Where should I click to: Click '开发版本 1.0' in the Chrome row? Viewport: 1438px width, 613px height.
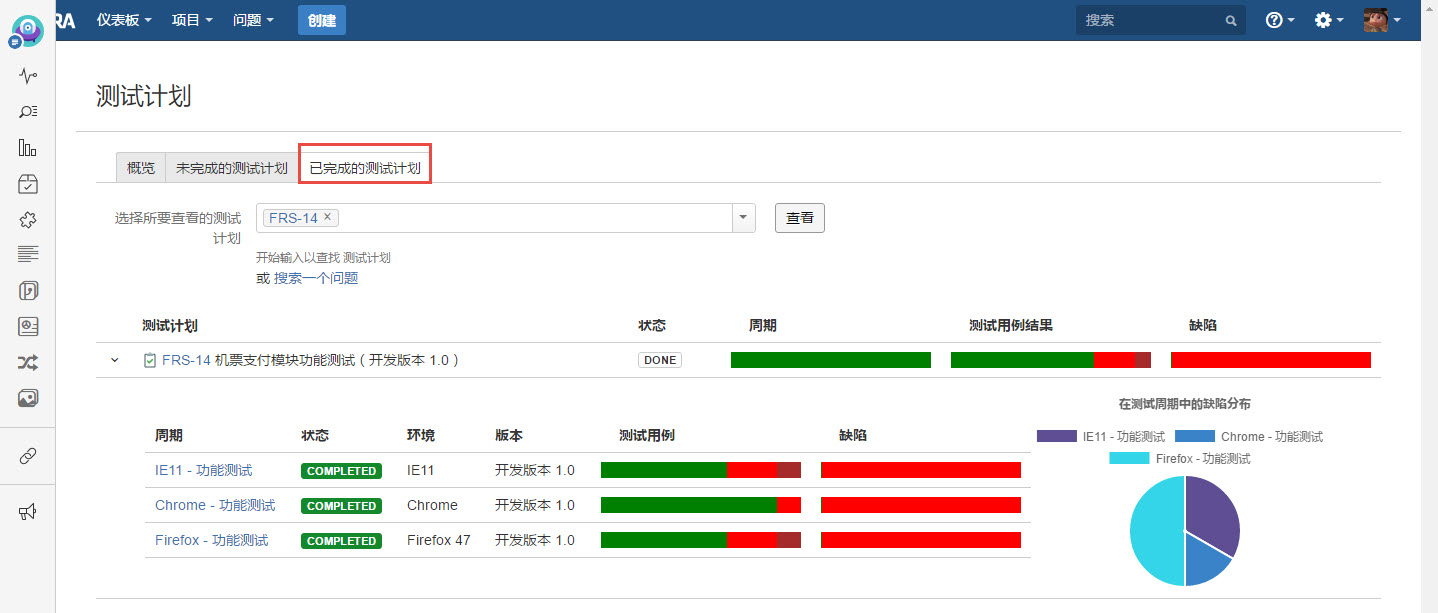[535, 505]
